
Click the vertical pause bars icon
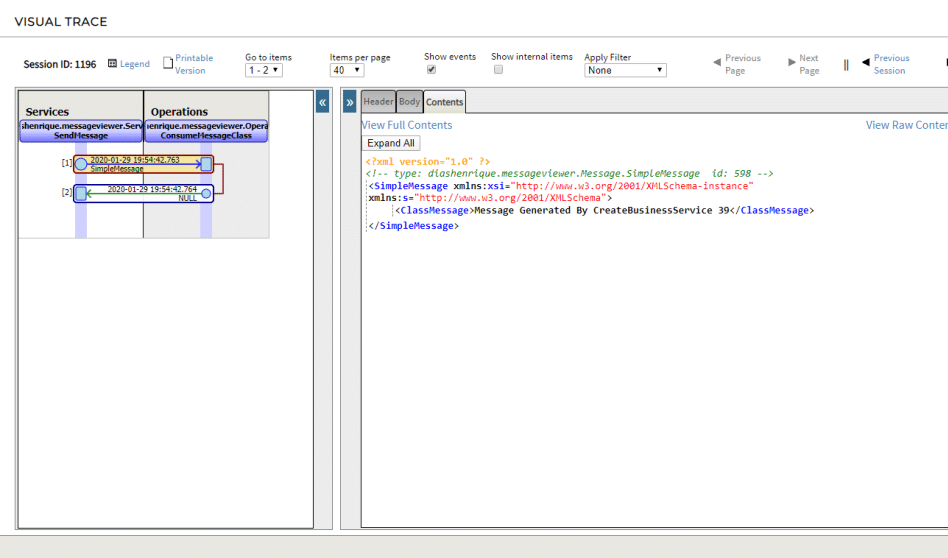coord(846,65)
